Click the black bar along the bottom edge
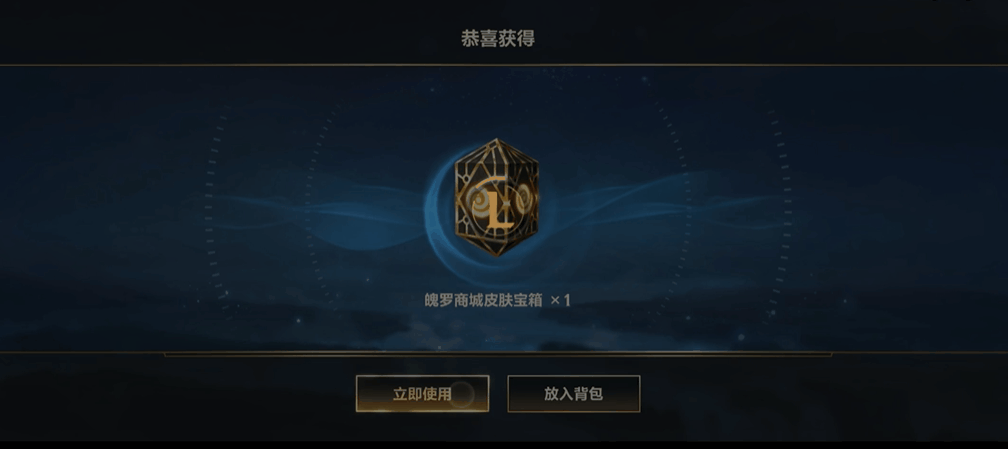This screenshot has width=1008, height=449. coord(504,445)
